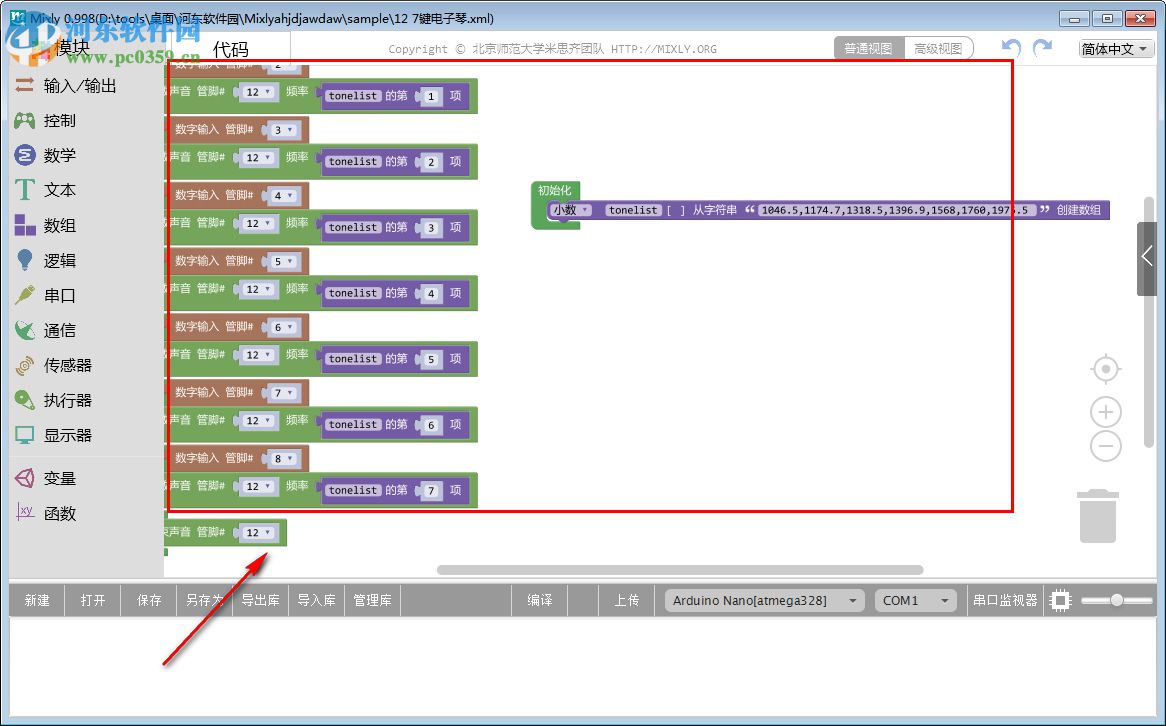Select the 串口 category icon
1166x726 pixels.
tap(25, 295)
